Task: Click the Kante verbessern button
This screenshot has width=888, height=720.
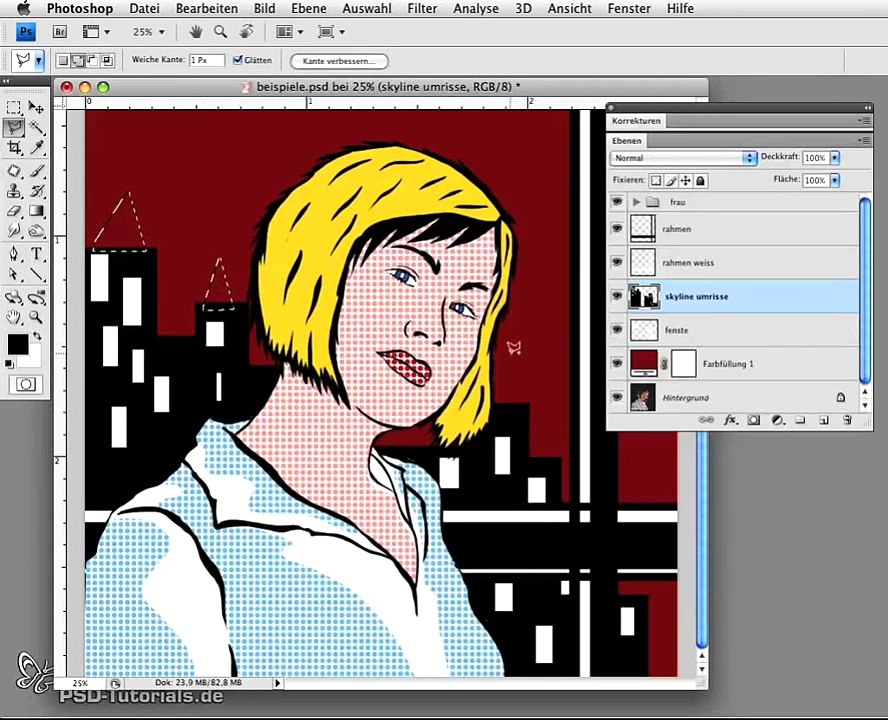Action: coord(339,61)
